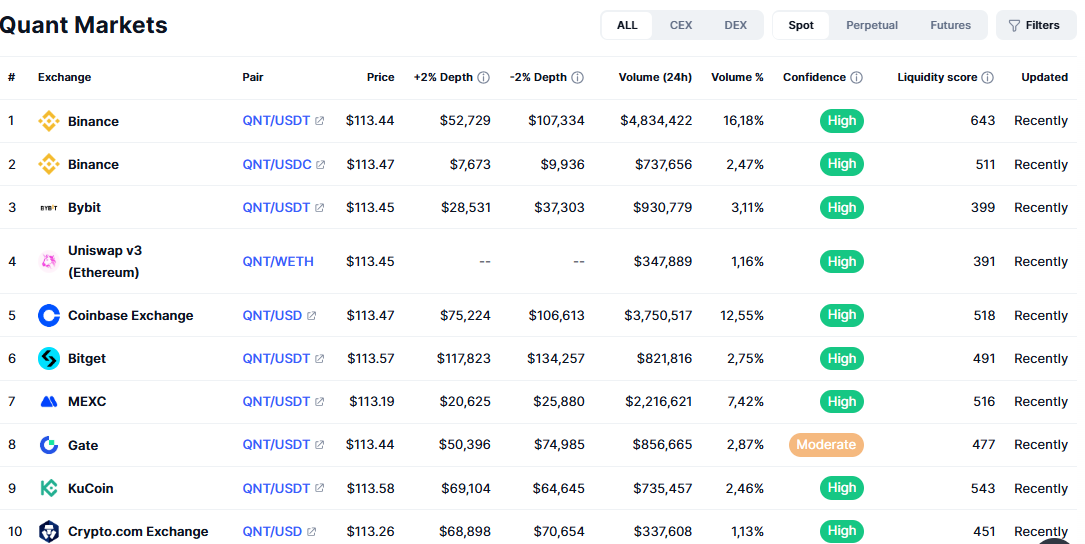Click the Uniswap v3 unicorn logo
The image size is (1085, 544).
[48, 262]
